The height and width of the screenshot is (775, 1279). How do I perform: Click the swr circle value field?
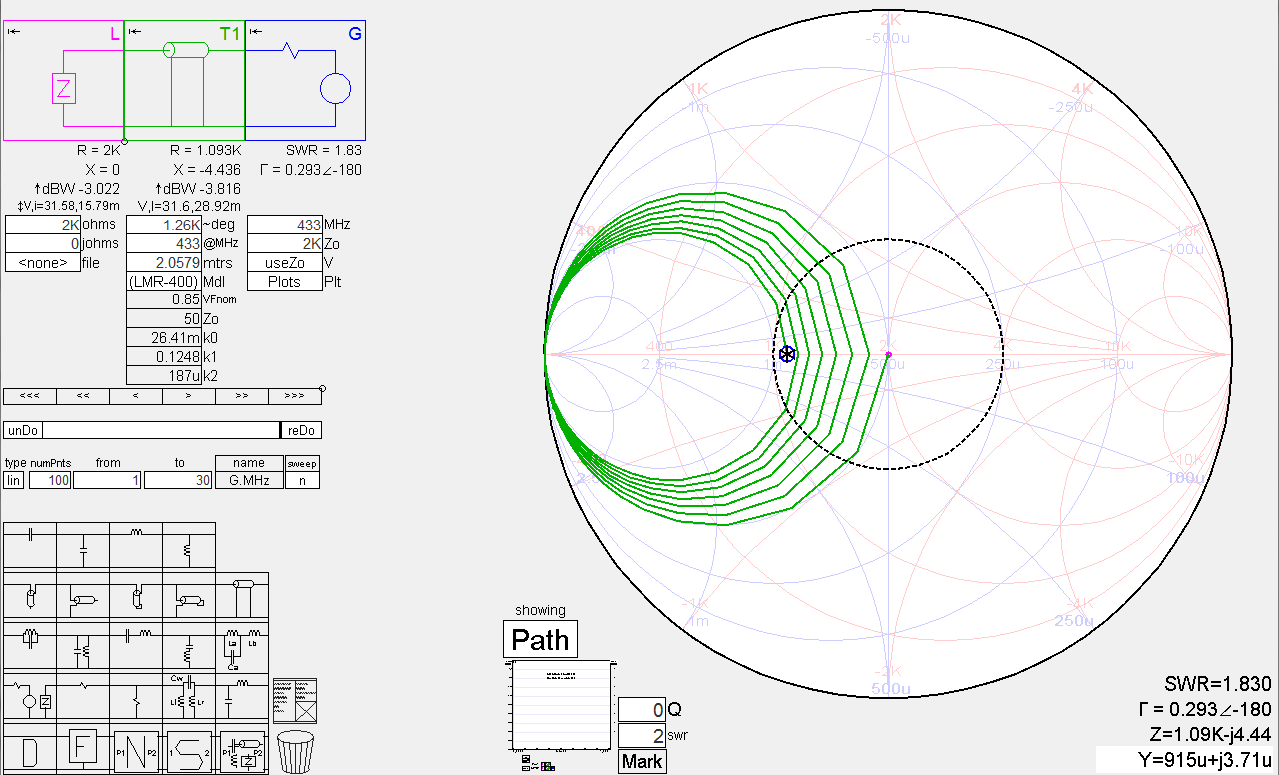pyautogui.click(x=641, y=736)
